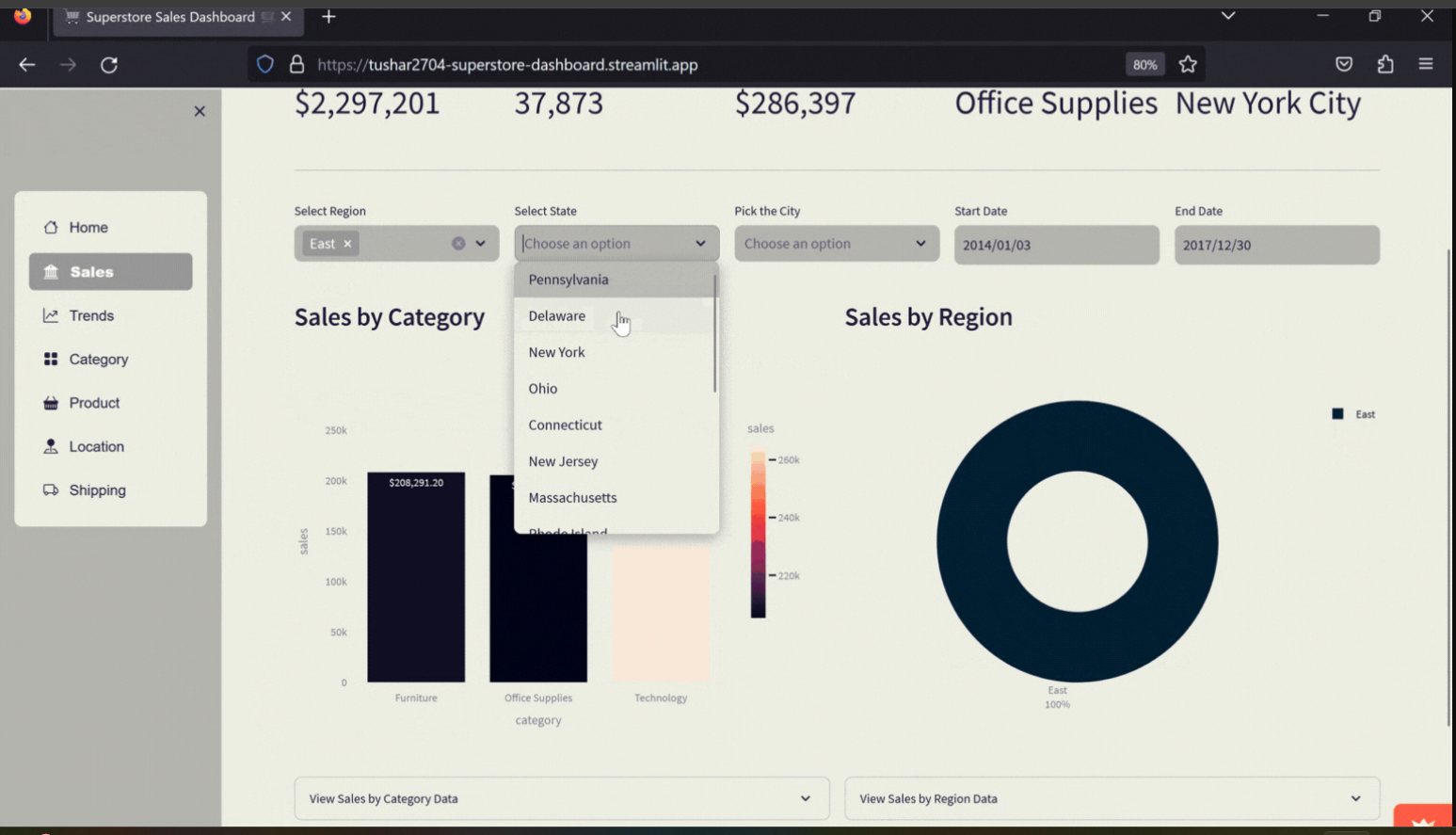Open the Firefox application menu
The height and width of the screenshot is (835, 1456).
point(1426,64)
